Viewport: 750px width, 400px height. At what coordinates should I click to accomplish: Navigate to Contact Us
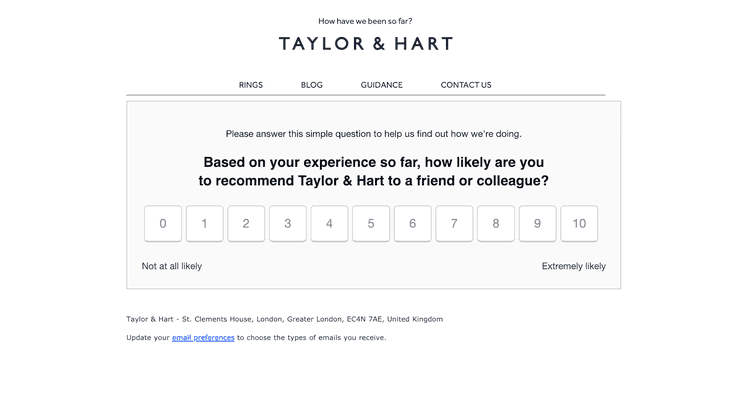[466, 85]
